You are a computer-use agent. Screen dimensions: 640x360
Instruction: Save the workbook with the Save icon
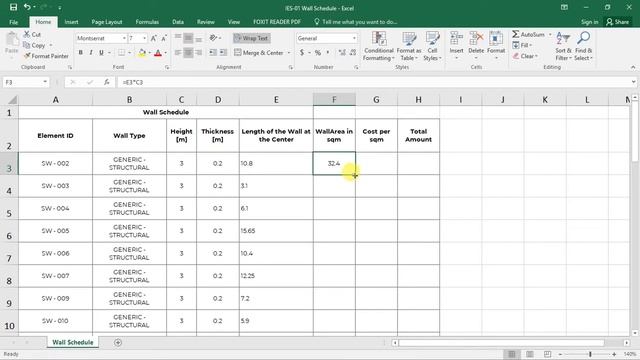(13, 7)
